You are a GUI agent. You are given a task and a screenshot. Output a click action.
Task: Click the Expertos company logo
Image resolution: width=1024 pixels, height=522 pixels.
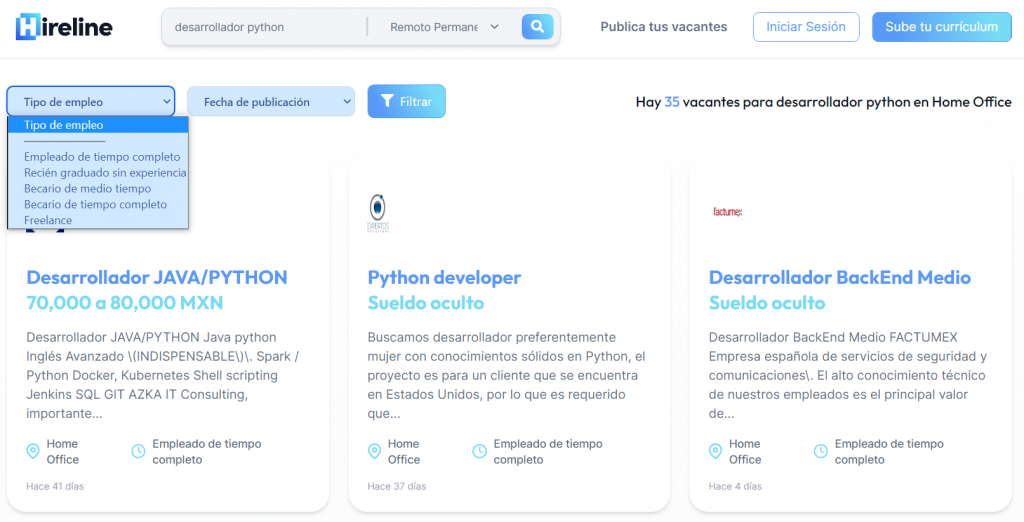point(377,213)
